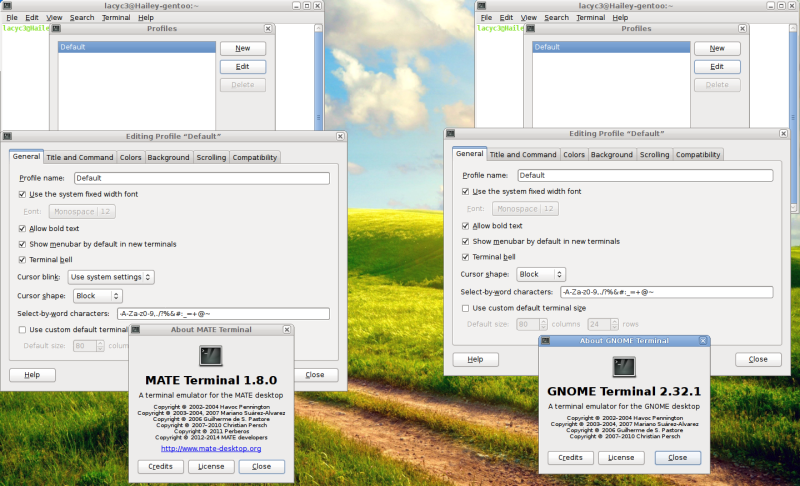Click window menu icon of right terminal titlebar

[x=481, y=6]
